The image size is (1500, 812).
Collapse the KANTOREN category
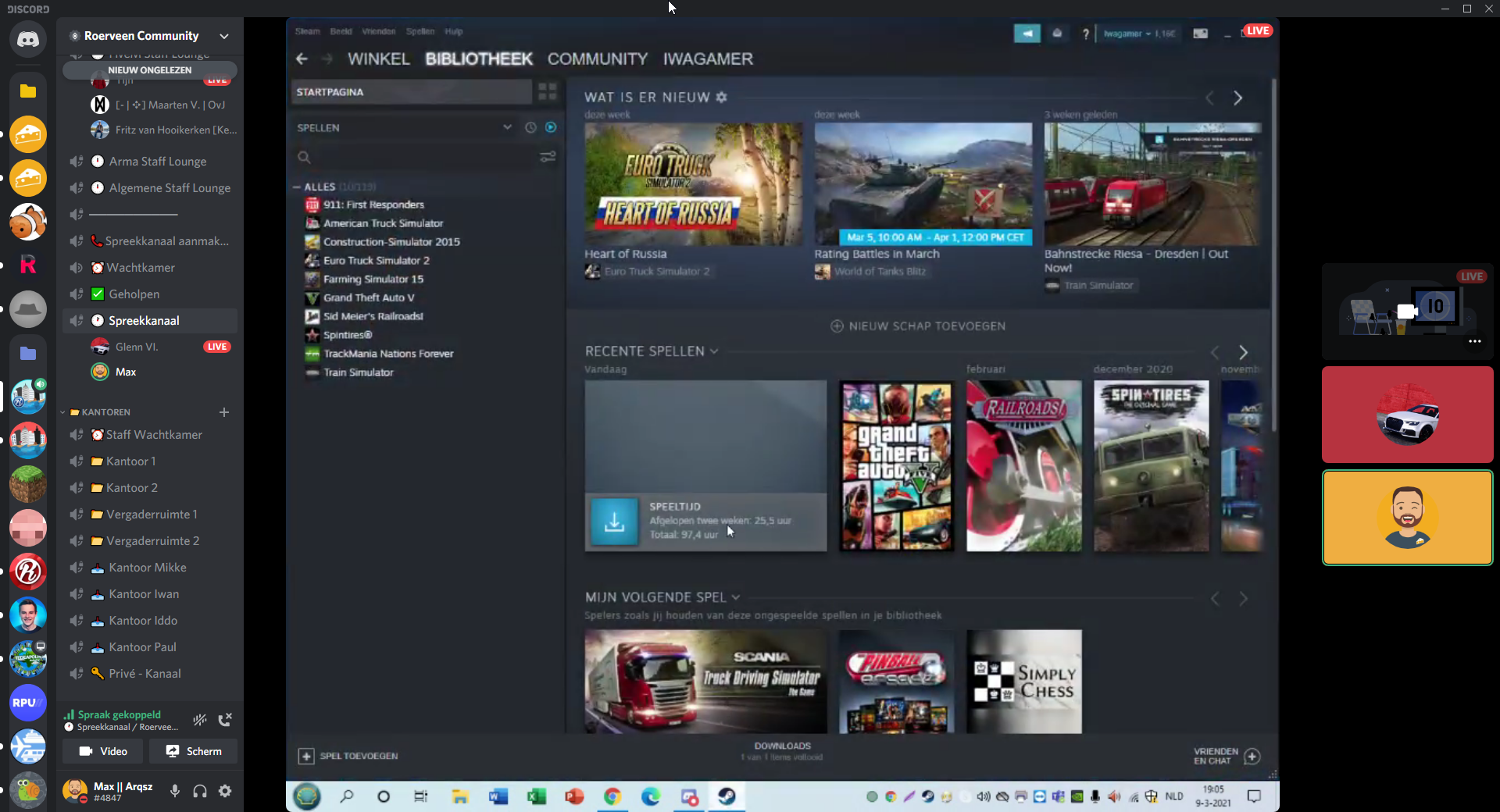(105, 412)
